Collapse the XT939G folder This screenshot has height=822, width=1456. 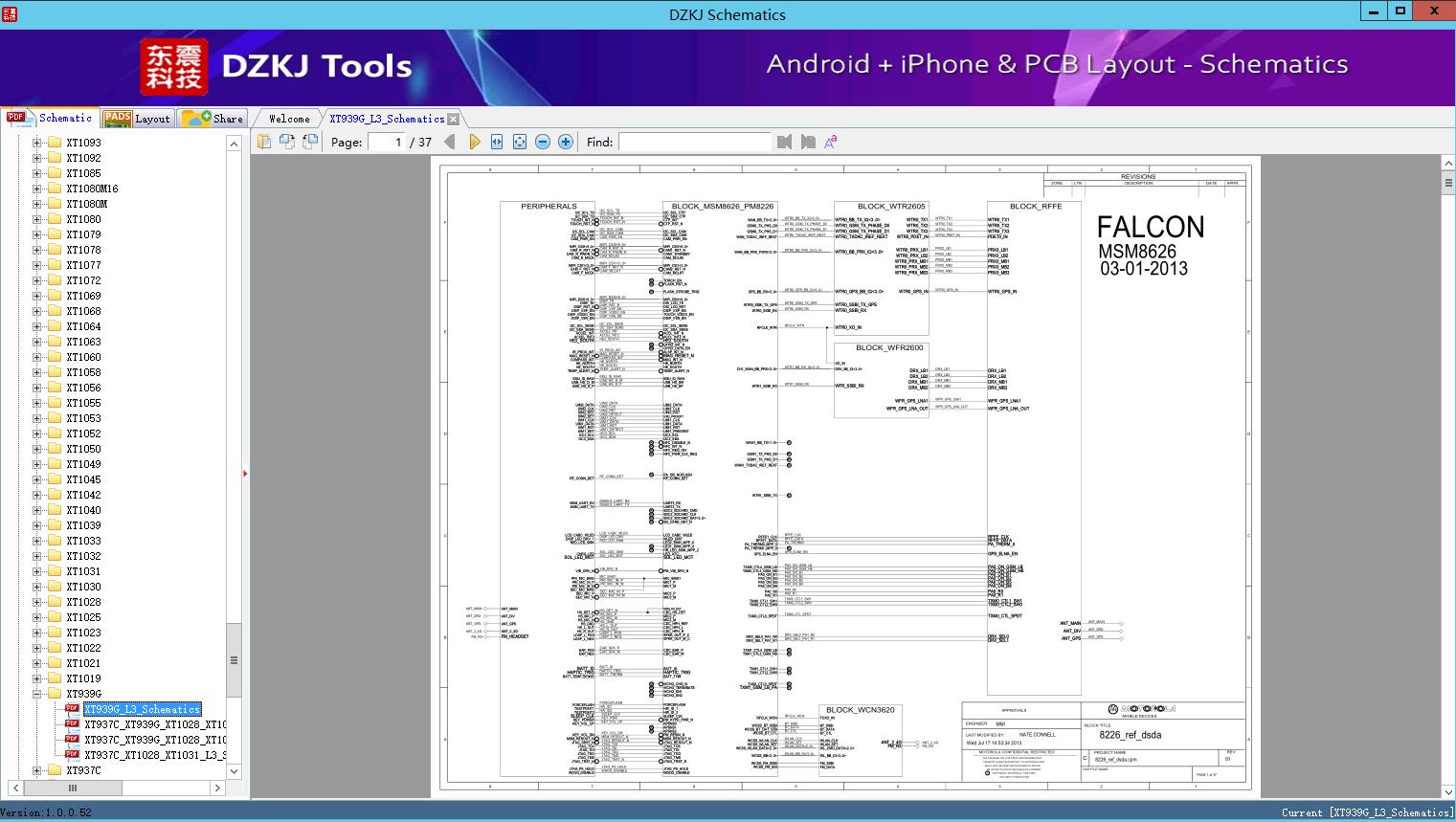click(37, 694)
